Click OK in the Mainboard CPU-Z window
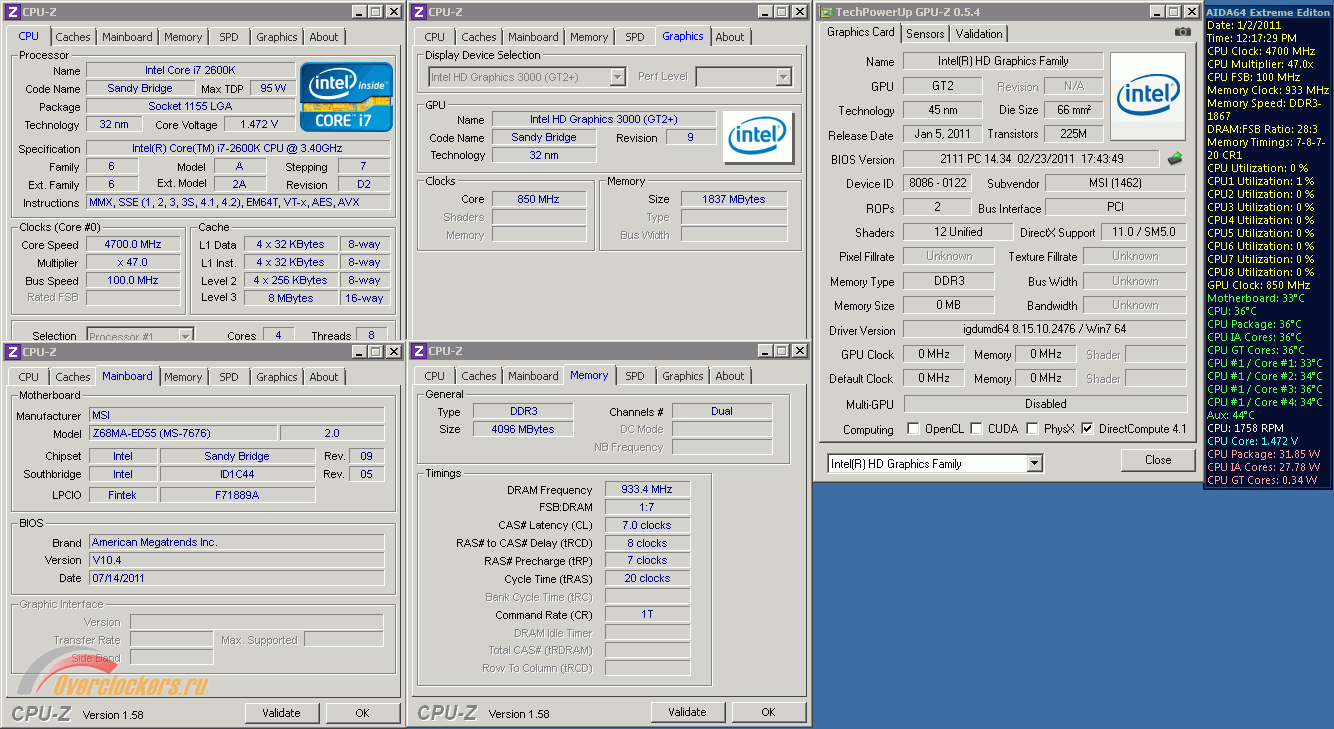Image resolution: width=1334 pixels, height=729 pixels. [362, 713]
